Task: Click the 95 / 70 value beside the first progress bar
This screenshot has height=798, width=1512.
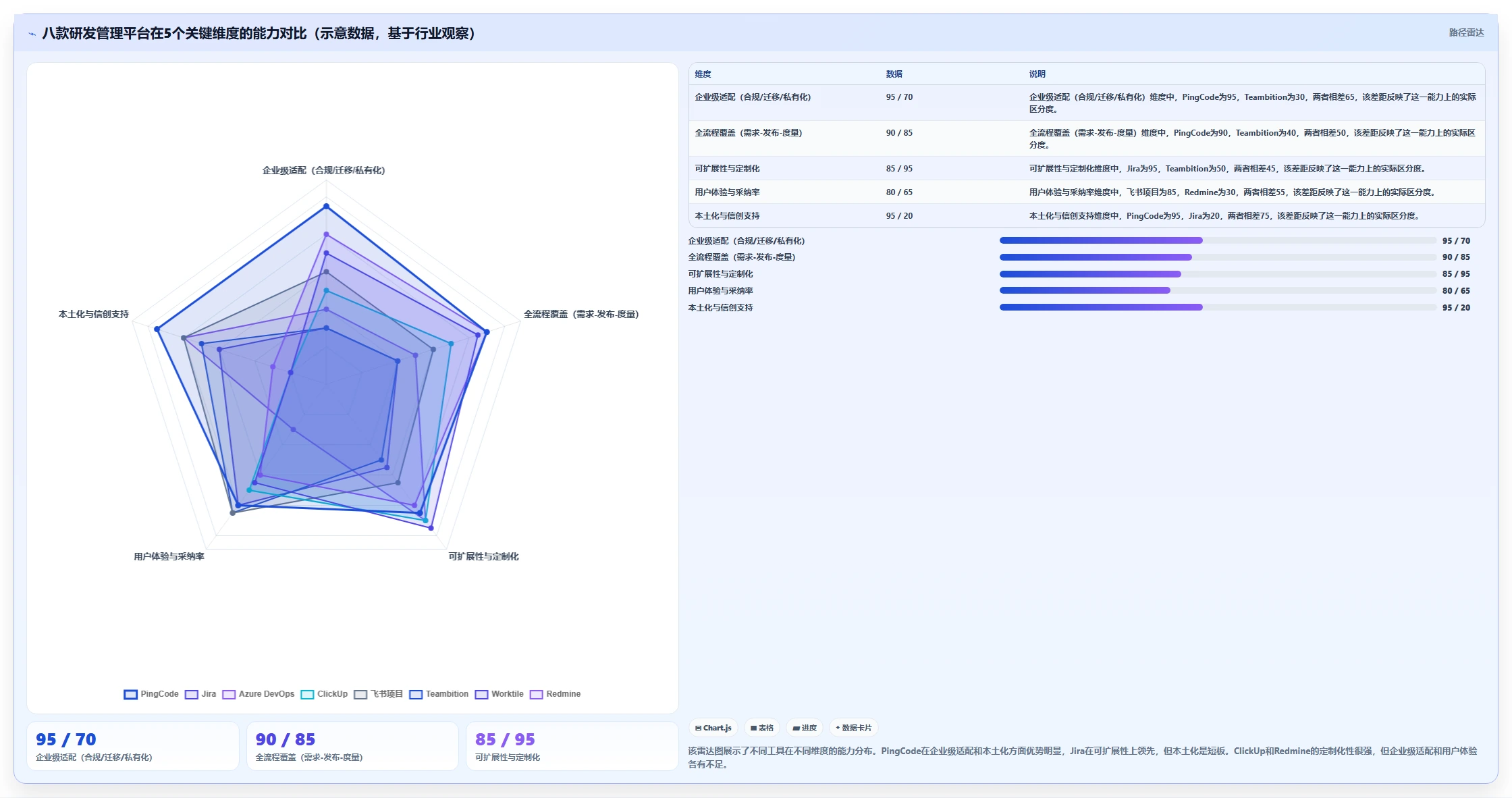Action: (1456, 241)
